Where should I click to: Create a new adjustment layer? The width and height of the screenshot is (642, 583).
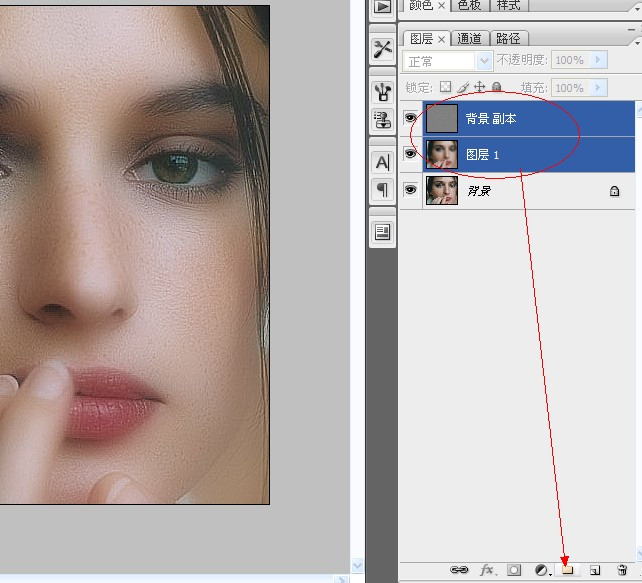point(542,570)
